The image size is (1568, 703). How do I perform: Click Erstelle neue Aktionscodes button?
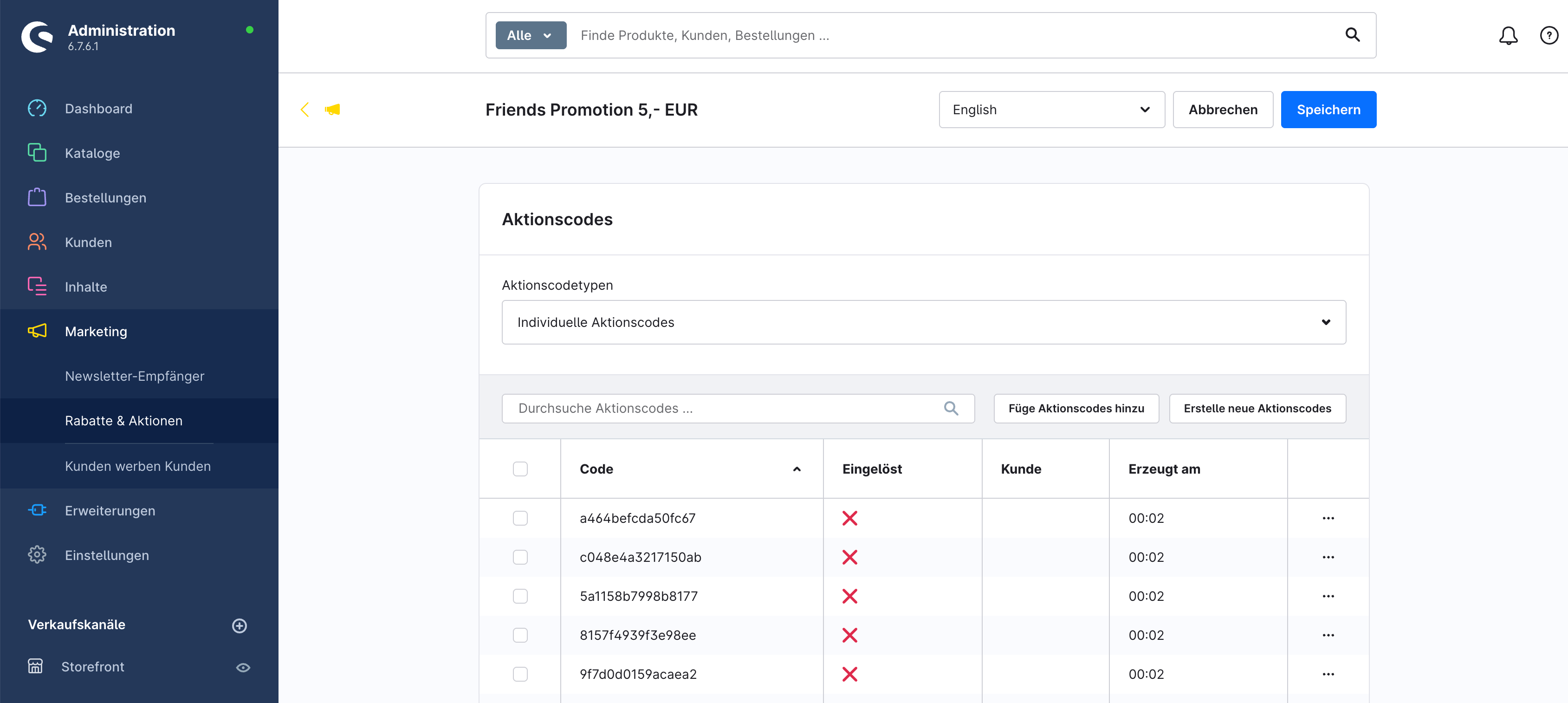[1257, 409]
